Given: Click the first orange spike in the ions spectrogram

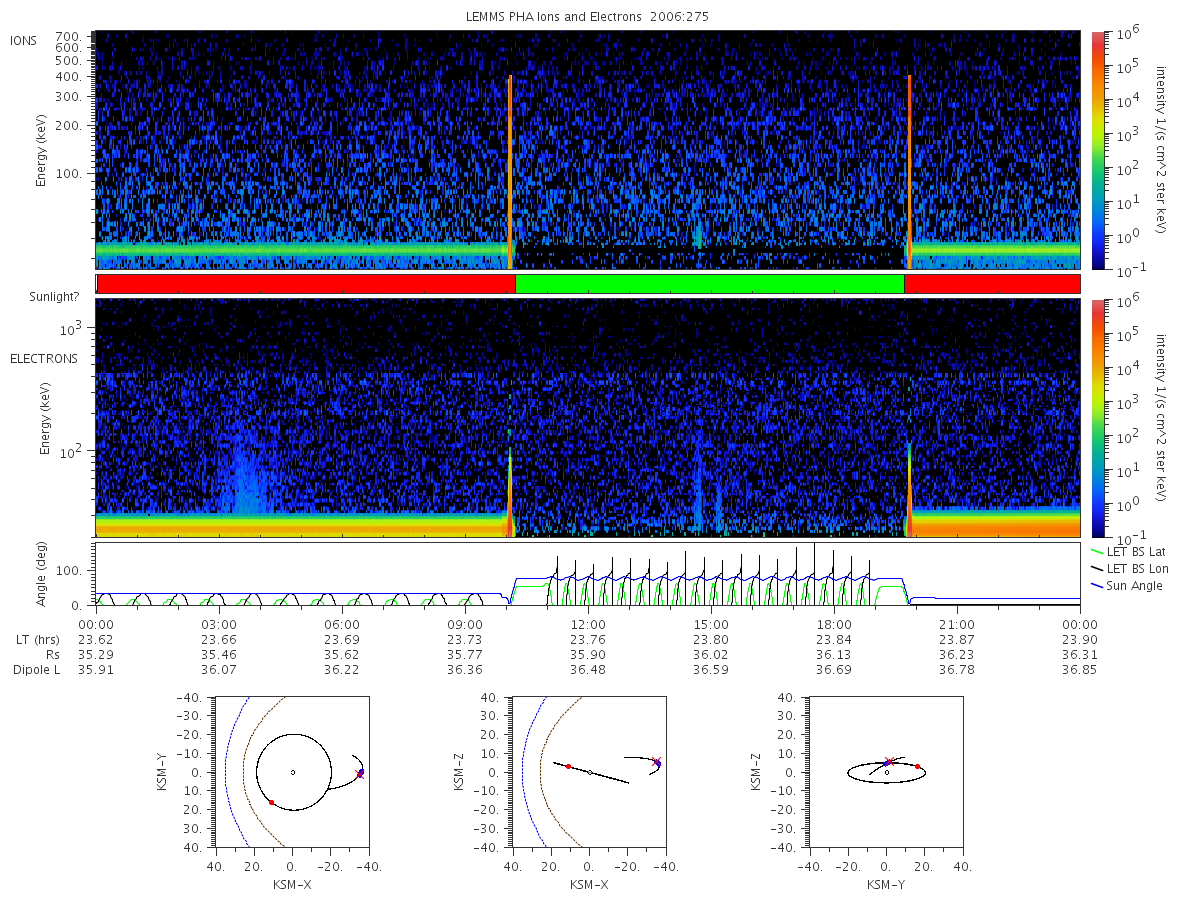Looking at the screenshot, I should [510, 170].
